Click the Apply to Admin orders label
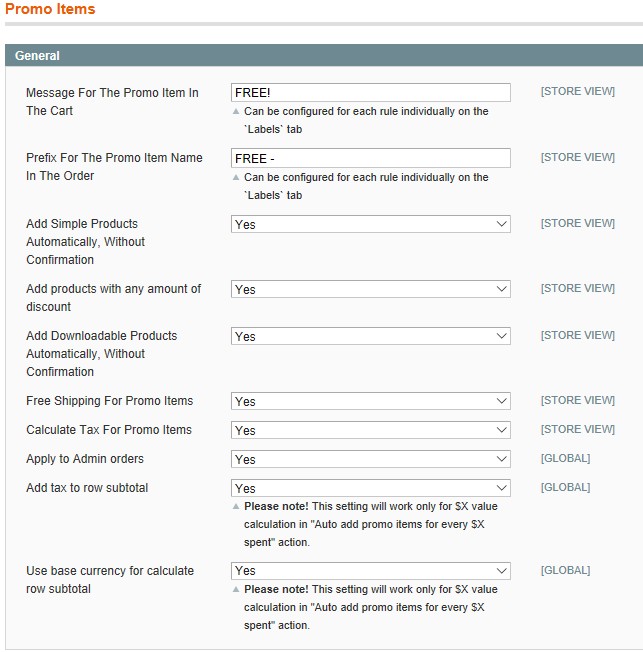643x652 pixels. click(x=85, y=459)
